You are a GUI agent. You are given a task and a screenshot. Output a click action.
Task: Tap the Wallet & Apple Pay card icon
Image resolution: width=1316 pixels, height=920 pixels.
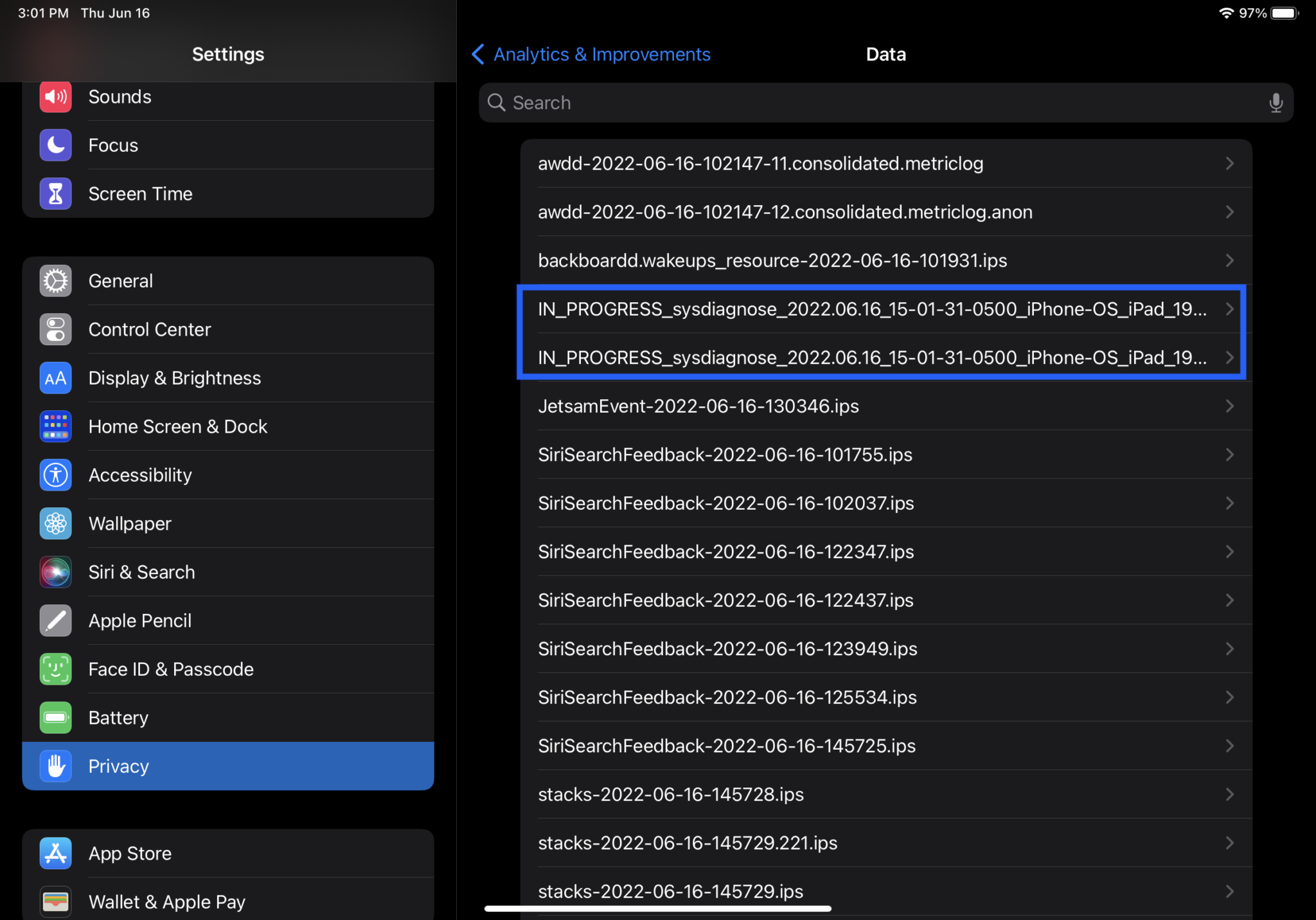(x=56, y=902)
